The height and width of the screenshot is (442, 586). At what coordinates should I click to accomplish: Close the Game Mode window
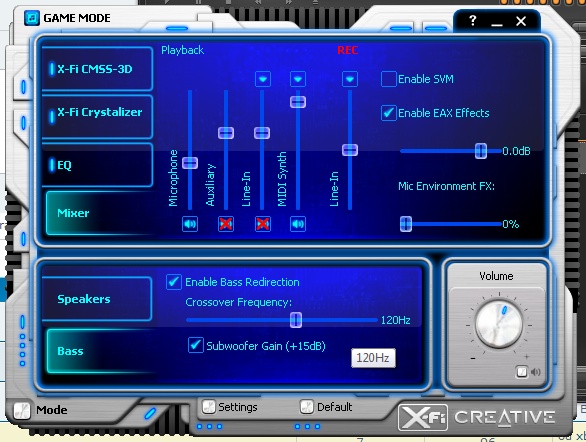[521, 21]
